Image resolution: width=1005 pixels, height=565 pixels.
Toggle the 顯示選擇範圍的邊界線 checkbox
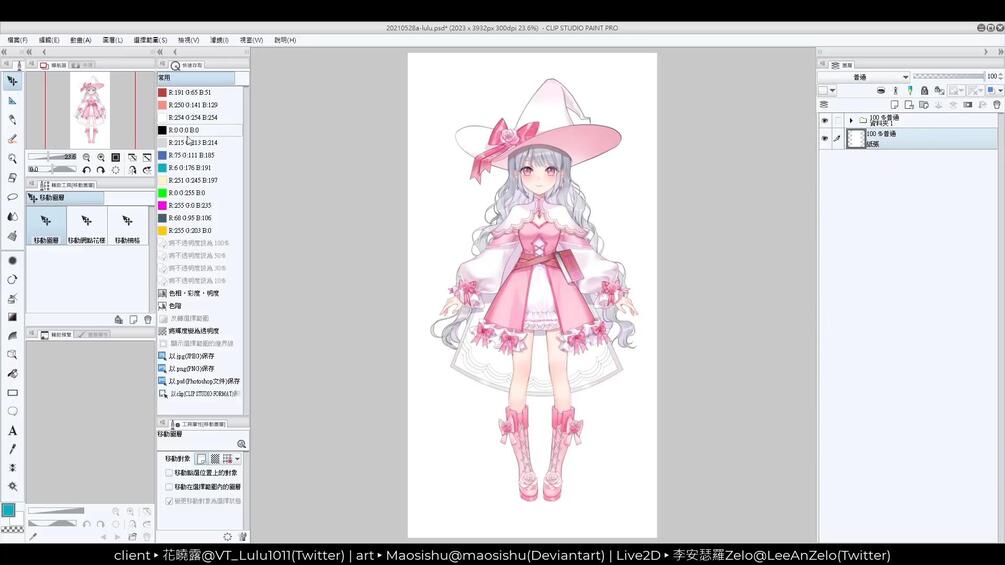[163, 343]
